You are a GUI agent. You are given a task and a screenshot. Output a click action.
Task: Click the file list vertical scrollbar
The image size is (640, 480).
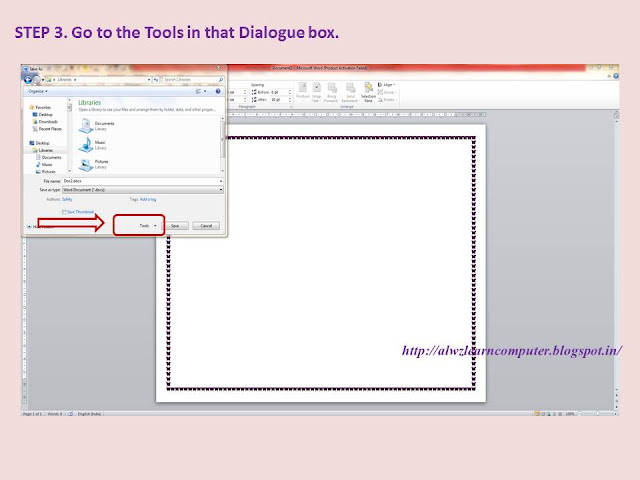tap(222, 145)
